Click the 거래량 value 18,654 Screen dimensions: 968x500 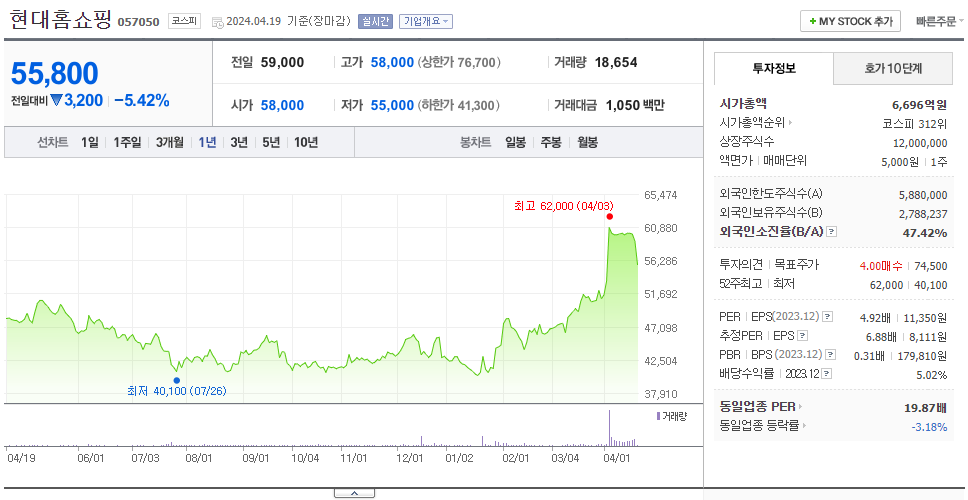(616, 62)
